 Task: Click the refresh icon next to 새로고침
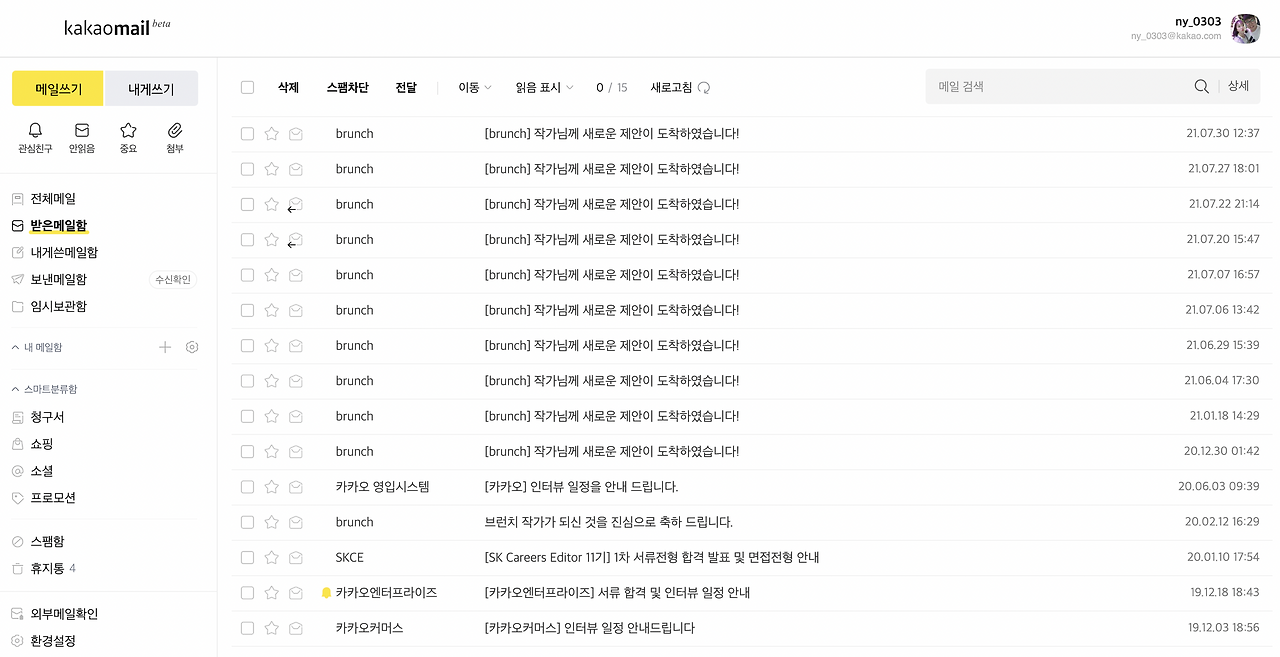(704, 87)
